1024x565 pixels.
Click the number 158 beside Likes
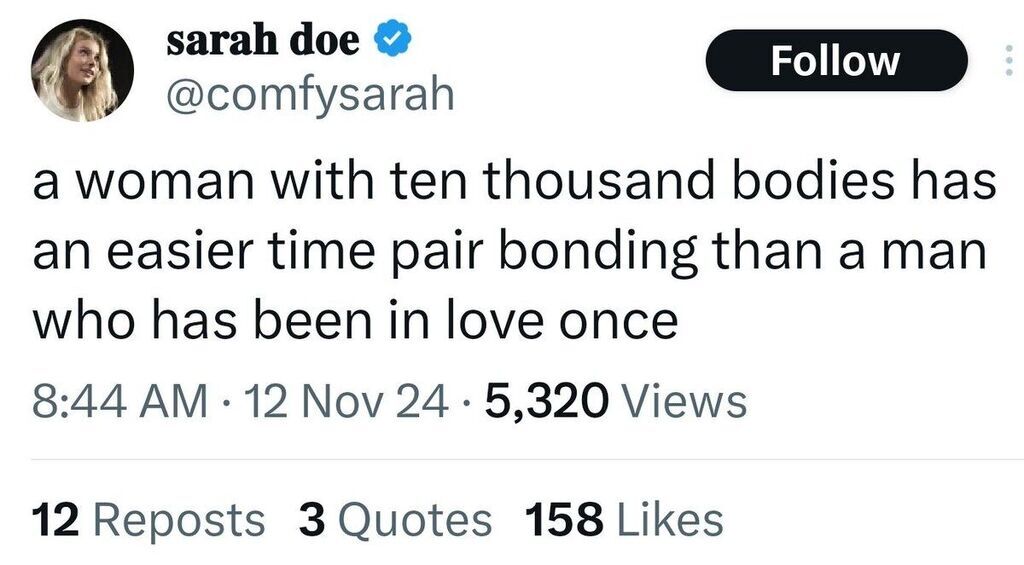(x=561, y=520)
